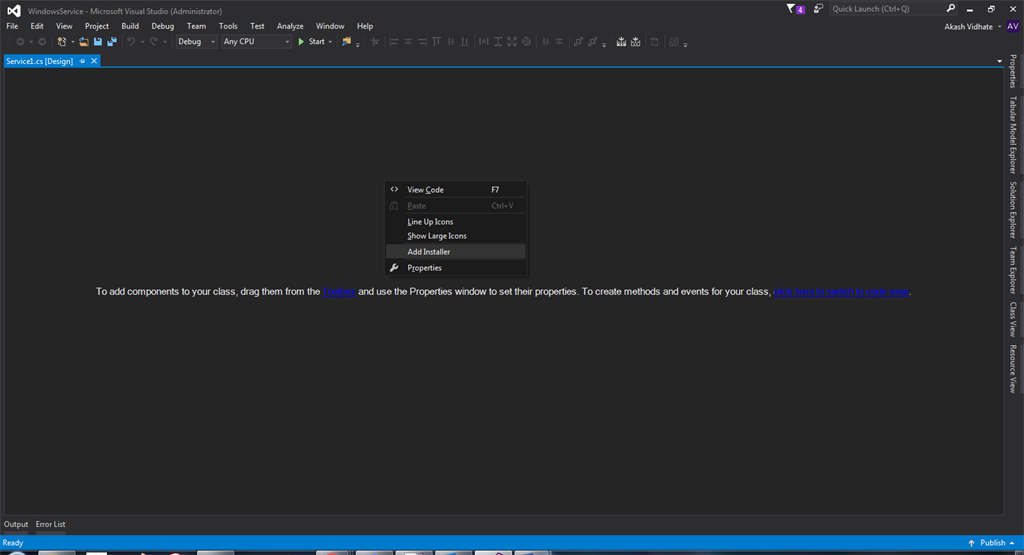Screen dimensions: 1024x555
Task: Click the New Project toolbar icon
Action: pyautogui.click(x=61, y=42)
